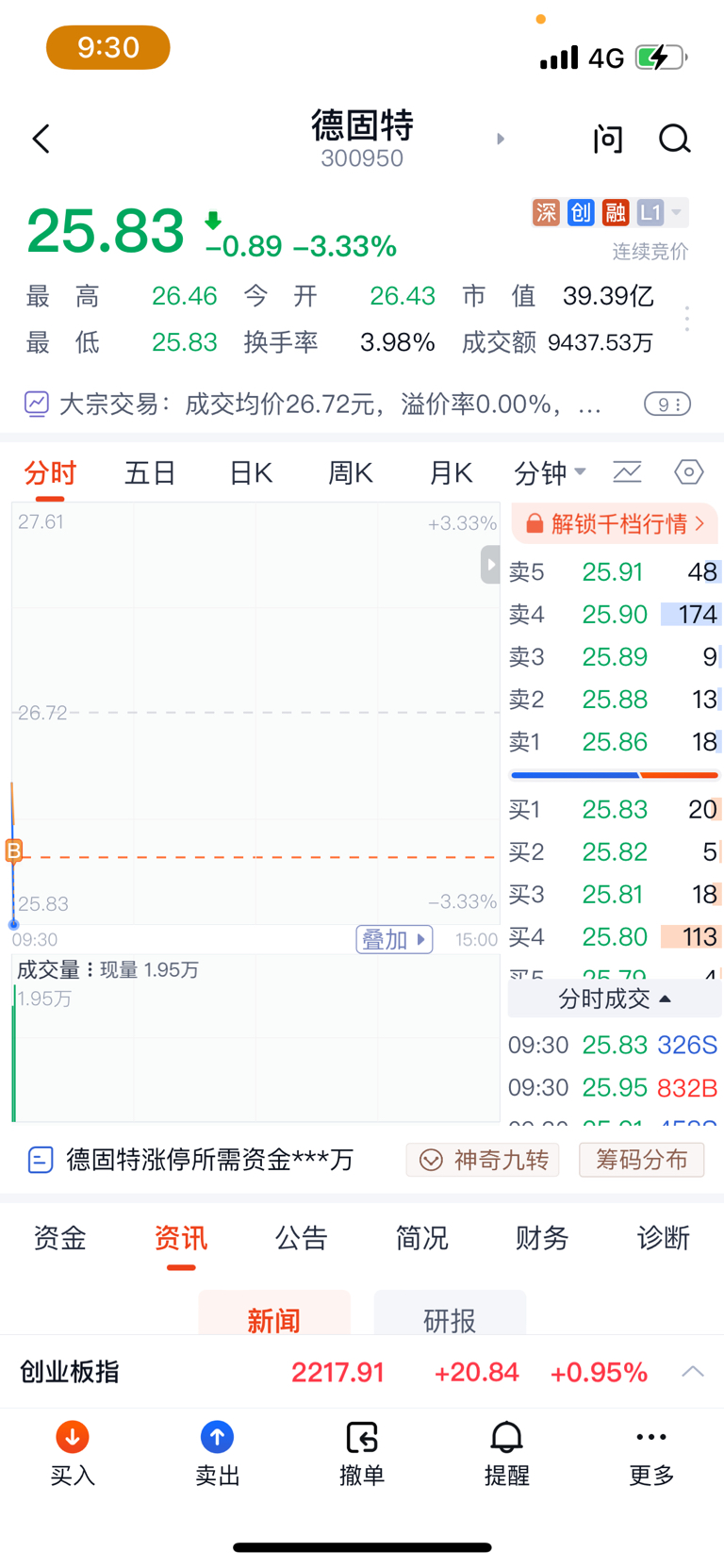Open the 筹码分布 chip distribution button
Image resolution: width=724 pixels, height=1568 pixels.
[x=642, y=1160]
